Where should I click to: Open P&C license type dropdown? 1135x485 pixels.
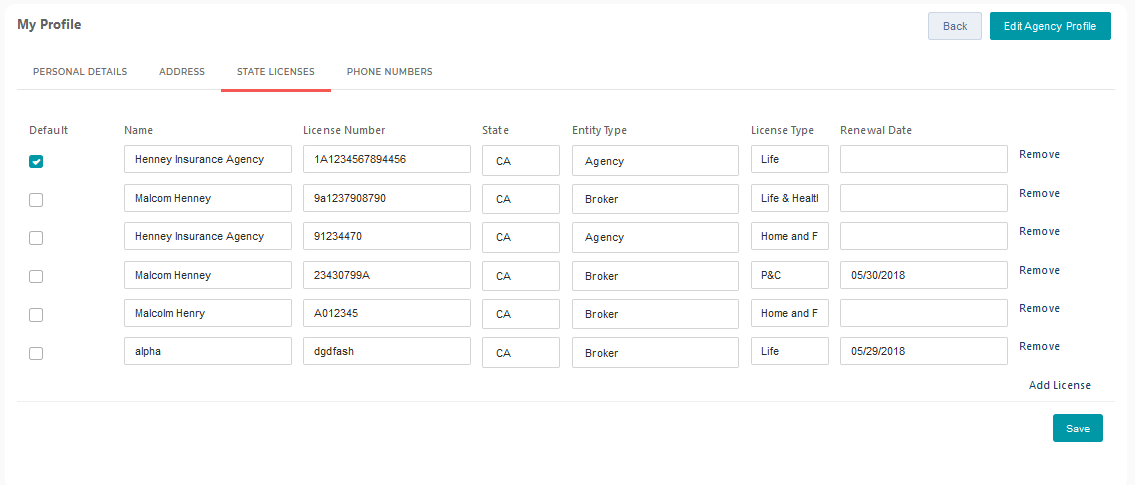(790, 275)
